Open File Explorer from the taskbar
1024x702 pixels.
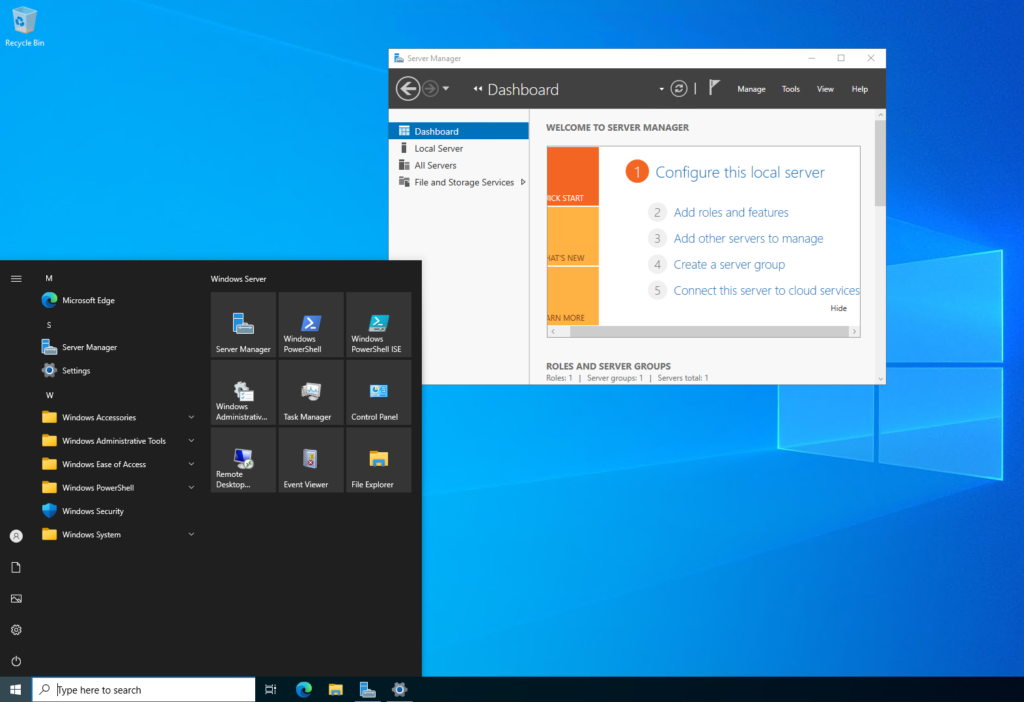tap(336, 690)
